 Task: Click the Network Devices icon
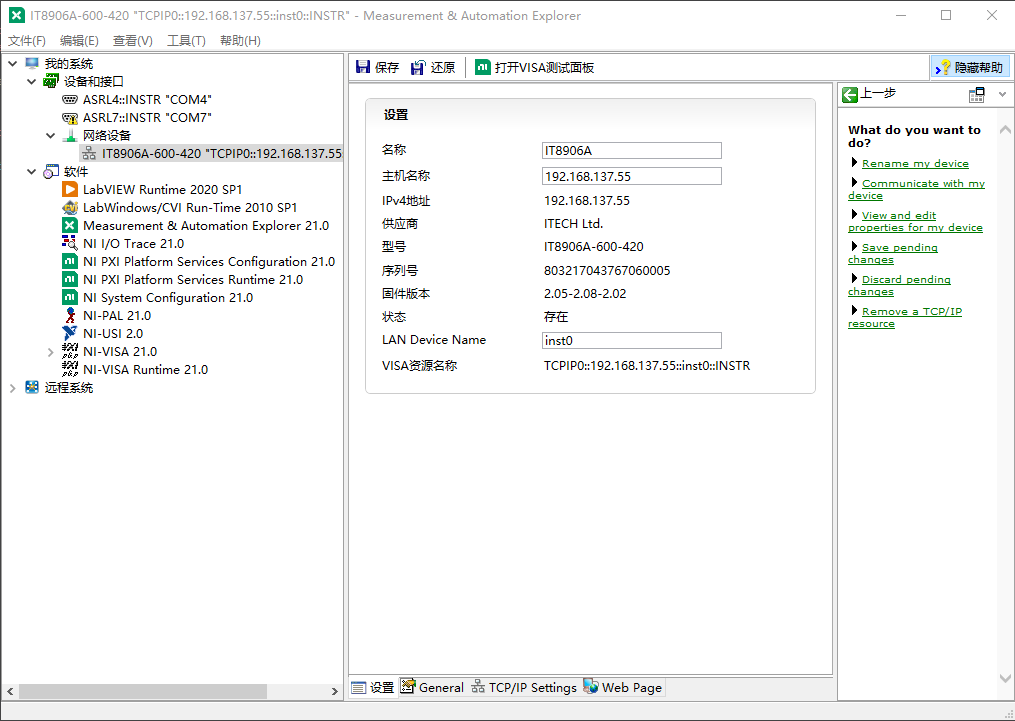(70, 136)
